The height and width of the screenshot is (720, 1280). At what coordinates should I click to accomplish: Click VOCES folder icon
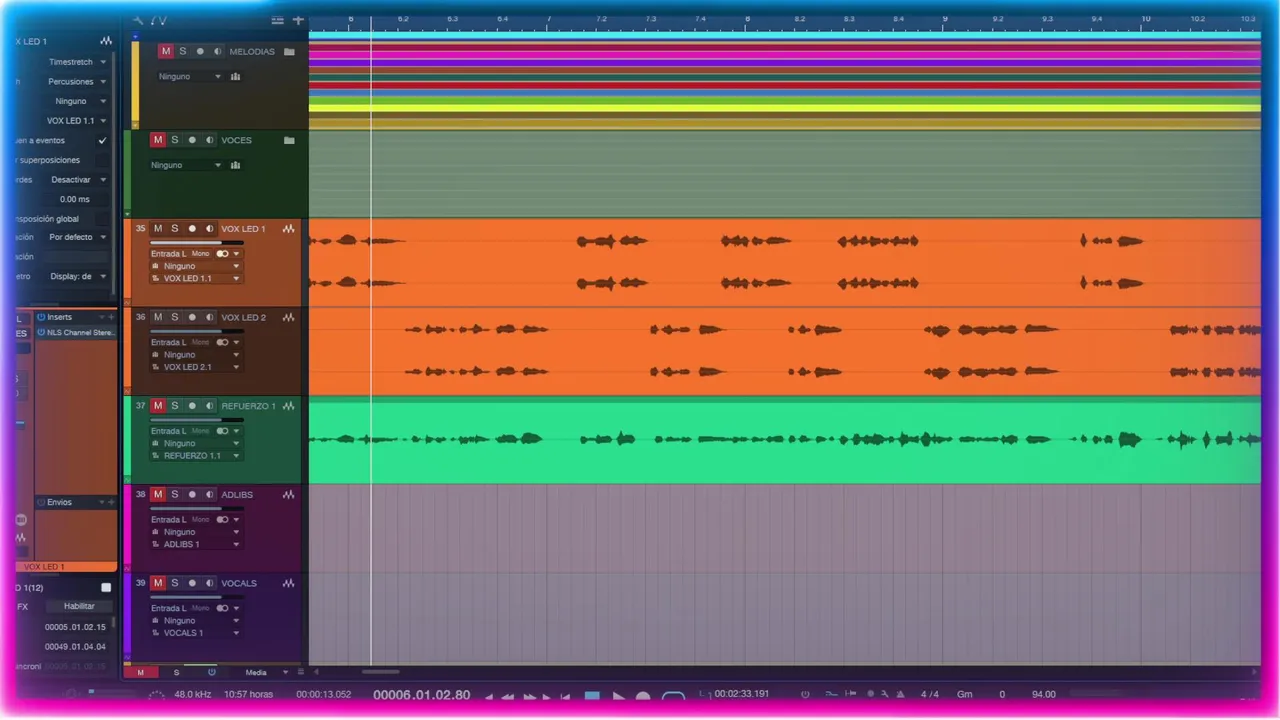click(x=289, y=140)
